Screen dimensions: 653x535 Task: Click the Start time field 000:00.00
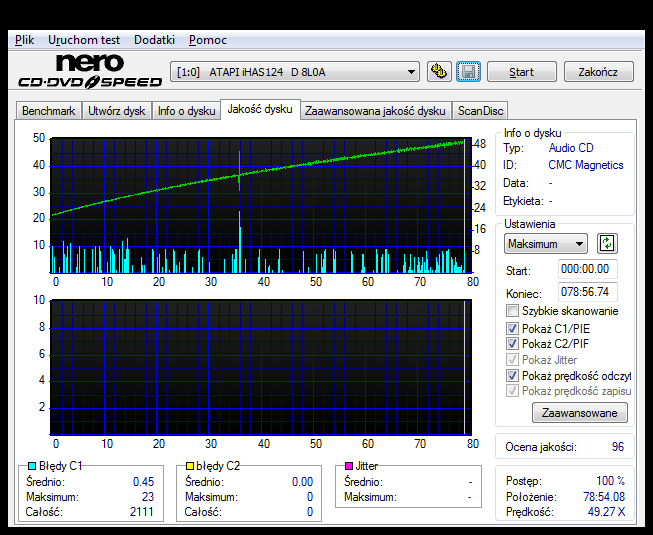point(587,269)
